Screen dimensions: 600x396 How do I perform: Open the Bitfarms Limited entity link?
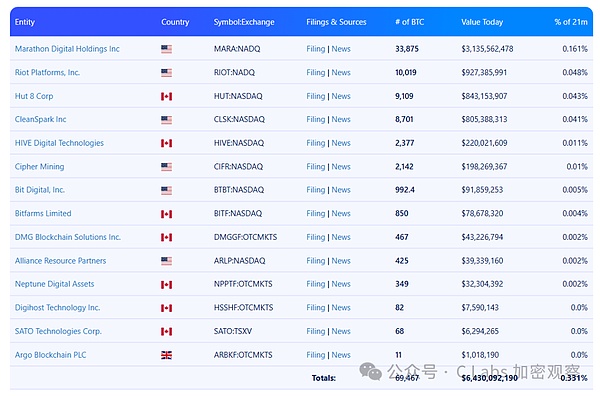tap(43, 213)
